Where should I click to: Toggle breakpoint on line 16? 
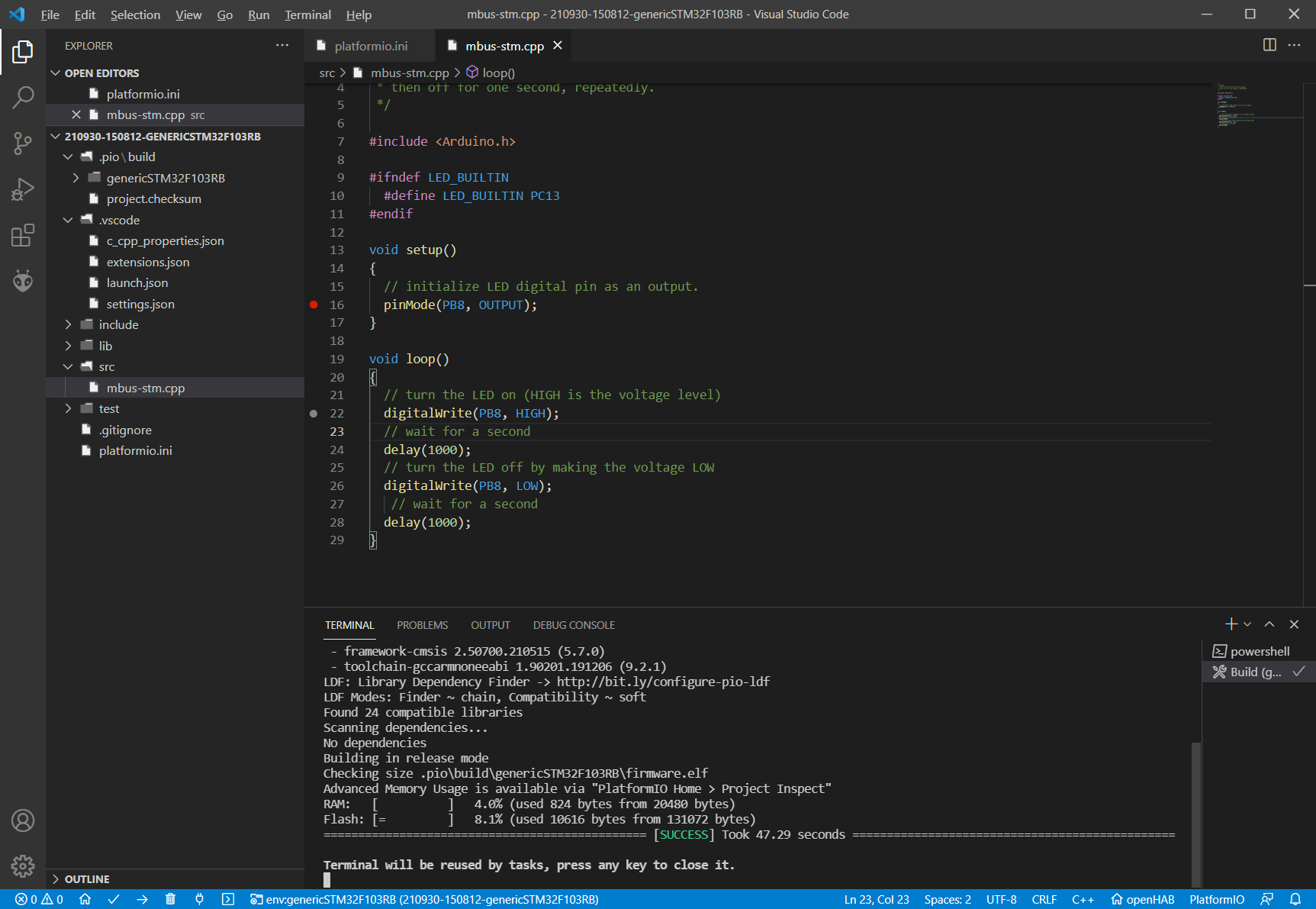pos(314,305)
